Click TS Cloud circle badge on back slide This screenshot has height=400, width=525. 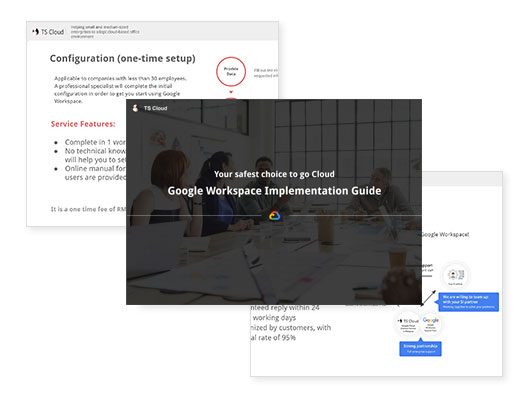[x=408, y=324]
